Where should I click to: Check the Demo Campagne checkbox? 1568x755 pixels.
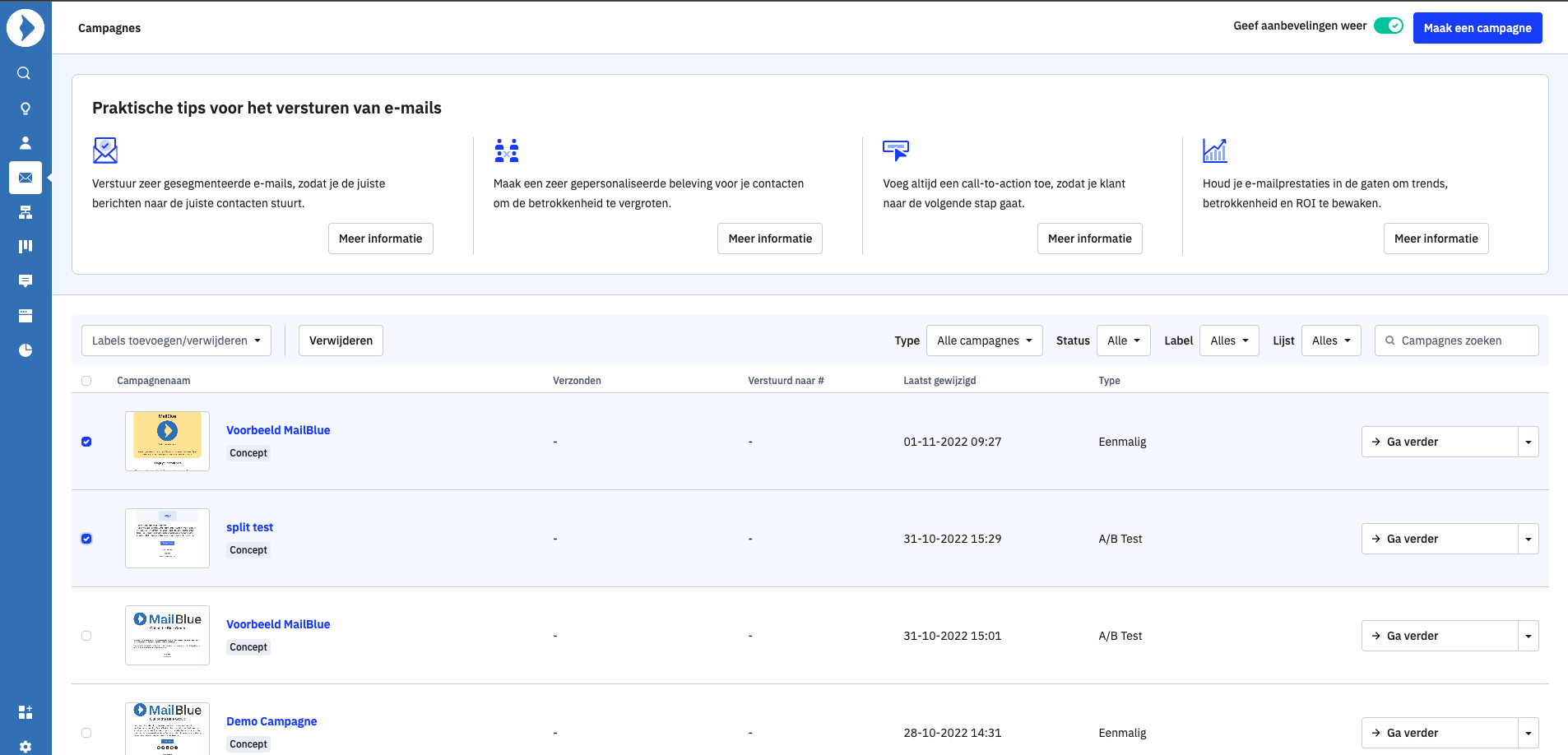pos(86,733)
